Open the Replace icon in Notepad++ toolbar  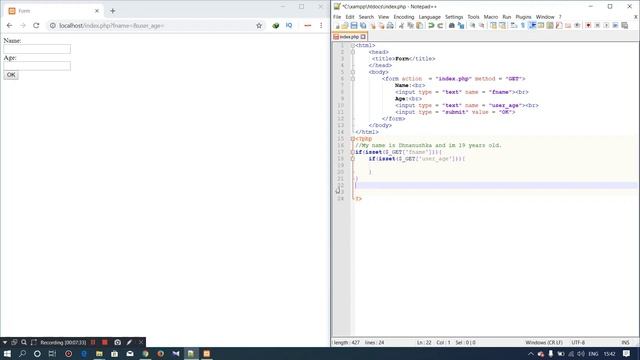tap(461, 26)
